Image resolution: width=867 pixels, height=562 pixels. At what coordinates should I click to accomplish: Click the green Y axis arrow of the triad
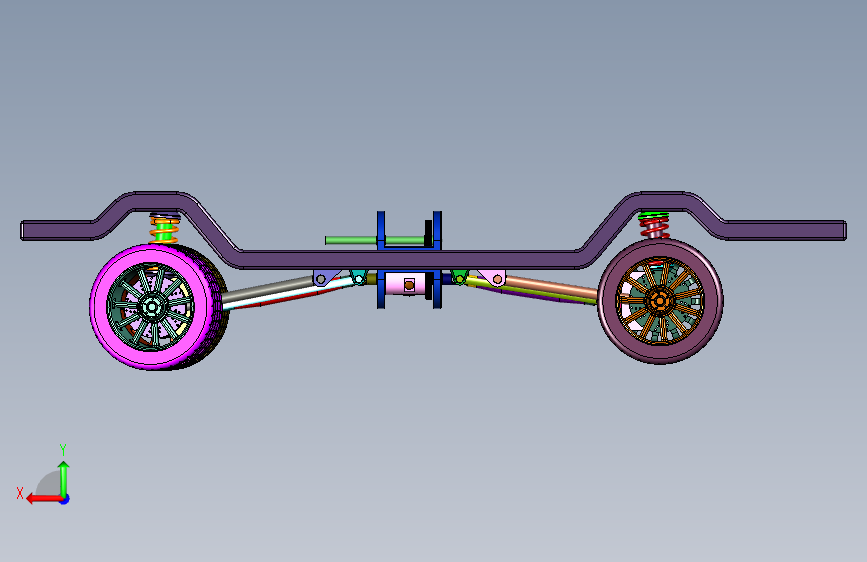(x=64, y=478)
